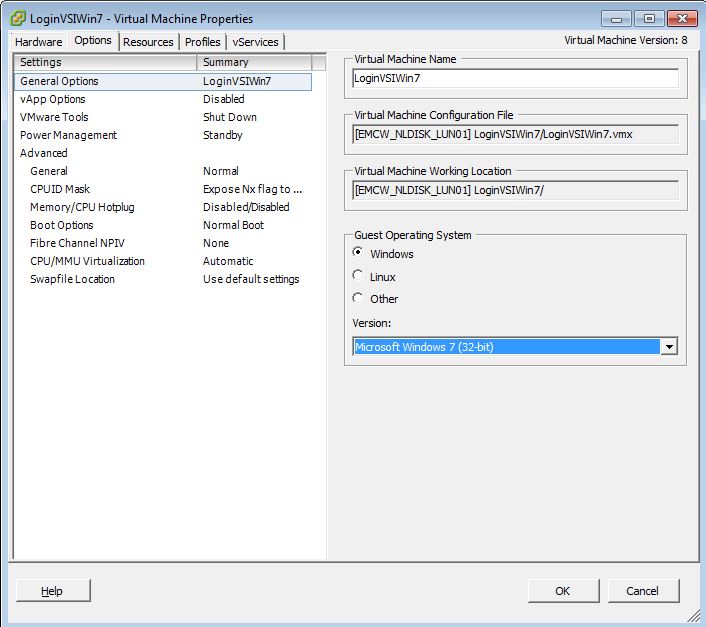706x627 pixels.
Task: Confirm with the OK button
Action: 564,591
